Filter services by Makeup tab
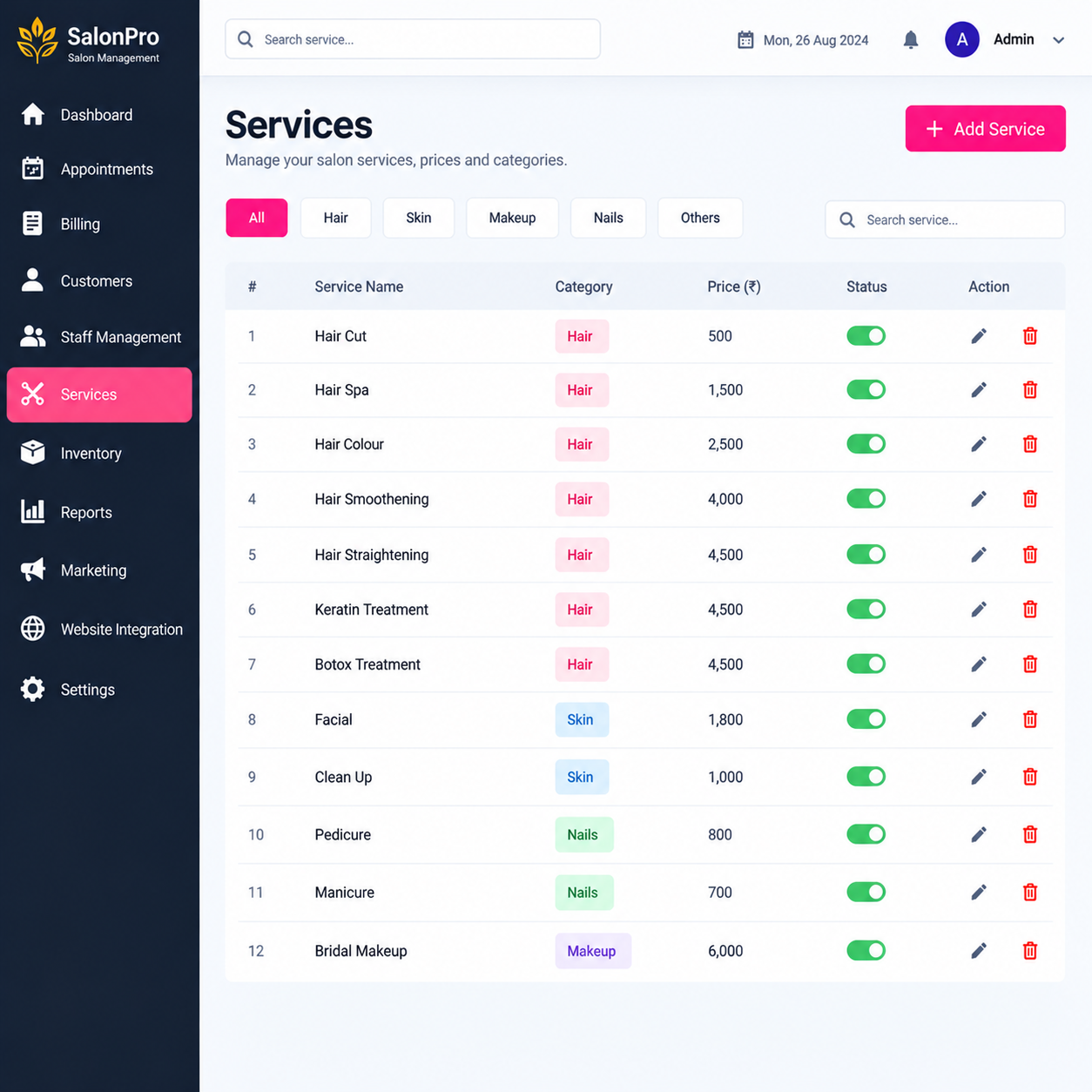The height and width of the screenshot is (1092, 1092). (512, 218)
